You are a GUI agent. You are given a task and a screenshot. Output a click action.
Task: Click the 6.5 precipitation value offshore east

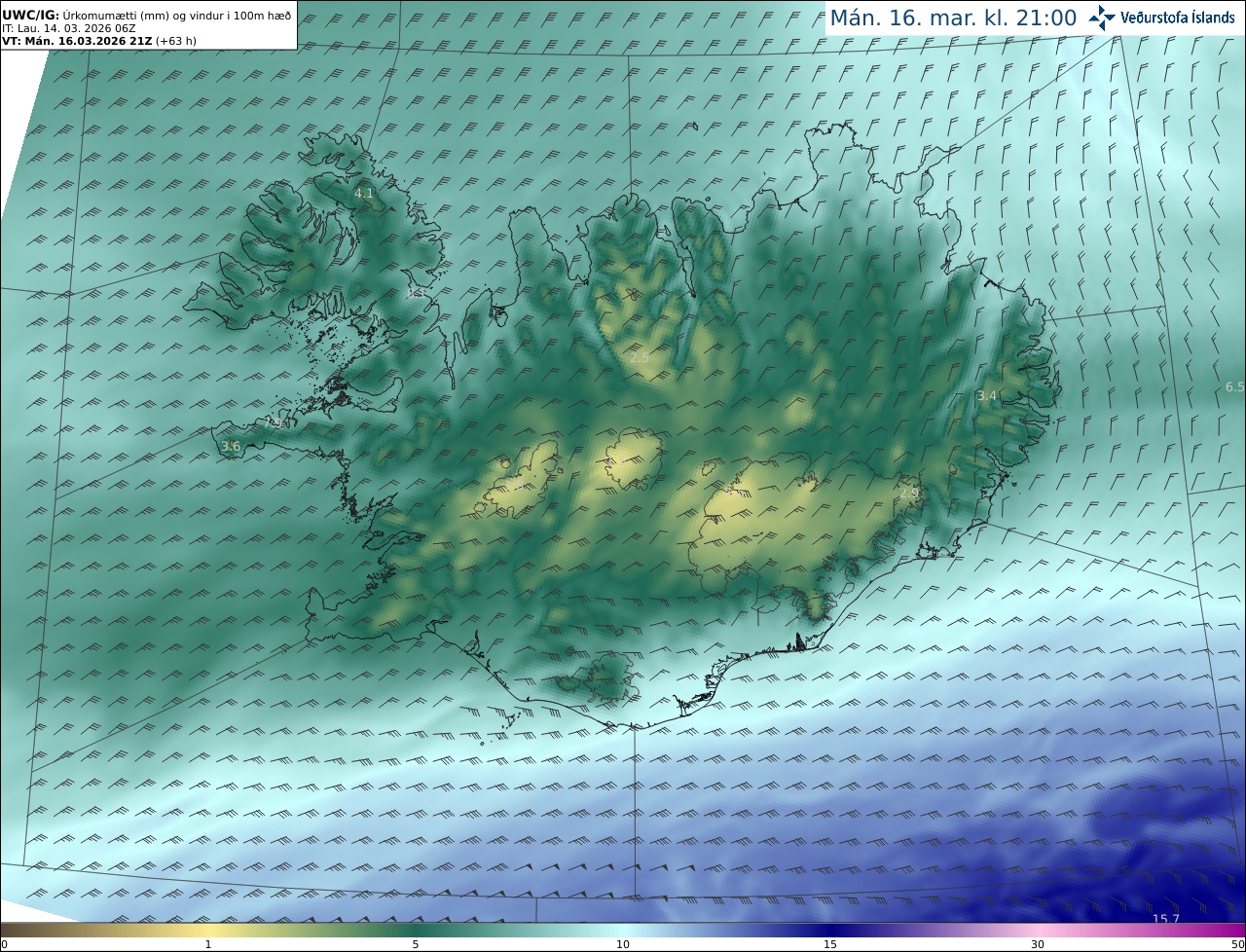point(1234,386)
